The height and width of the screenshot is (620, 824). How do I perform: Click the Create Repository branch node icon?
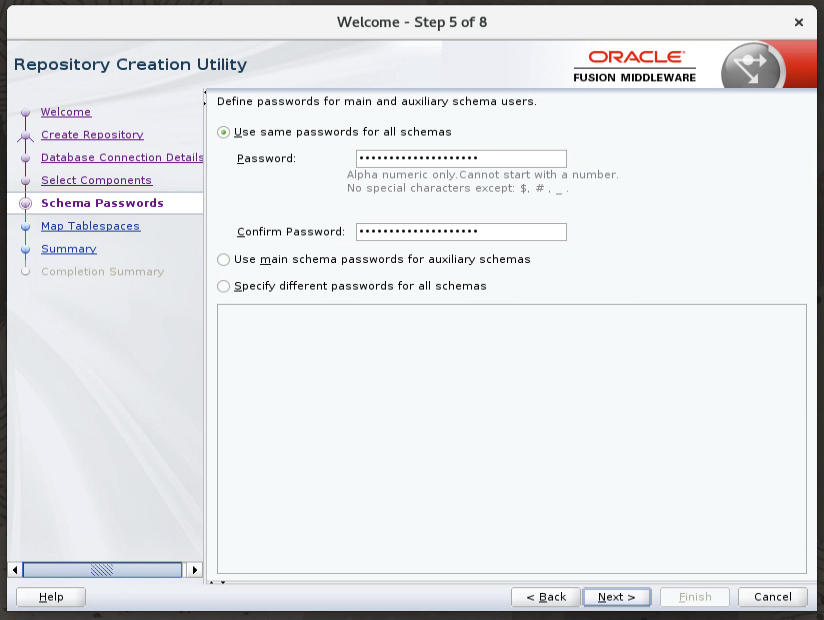(x=25, y=137)
